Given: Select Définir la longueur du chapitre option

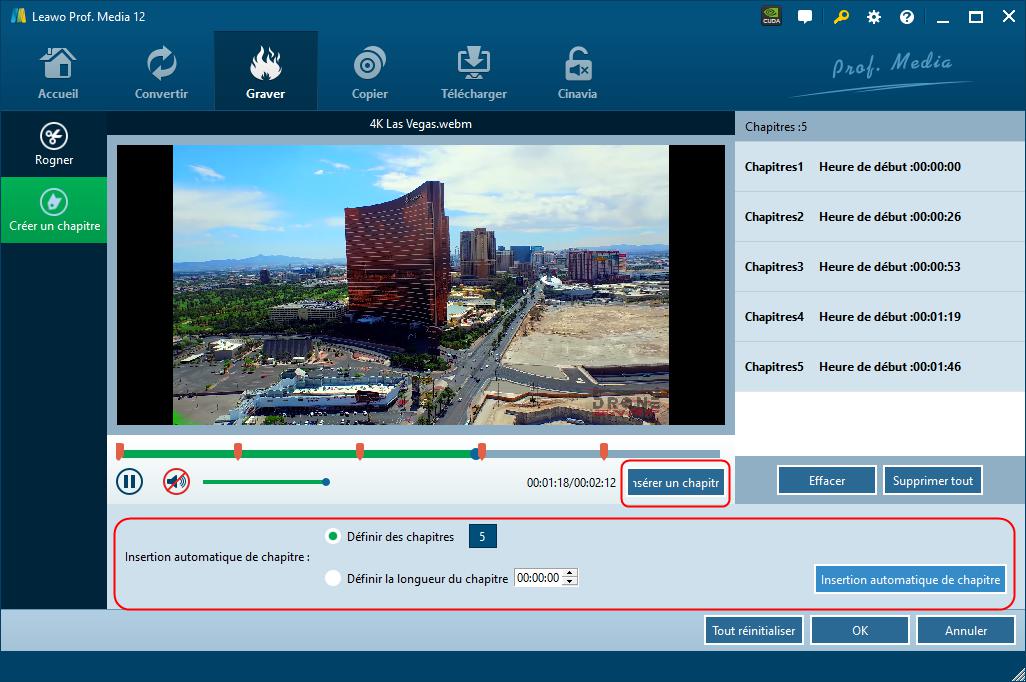Looking at the screenshot, I should coord(333,578).
